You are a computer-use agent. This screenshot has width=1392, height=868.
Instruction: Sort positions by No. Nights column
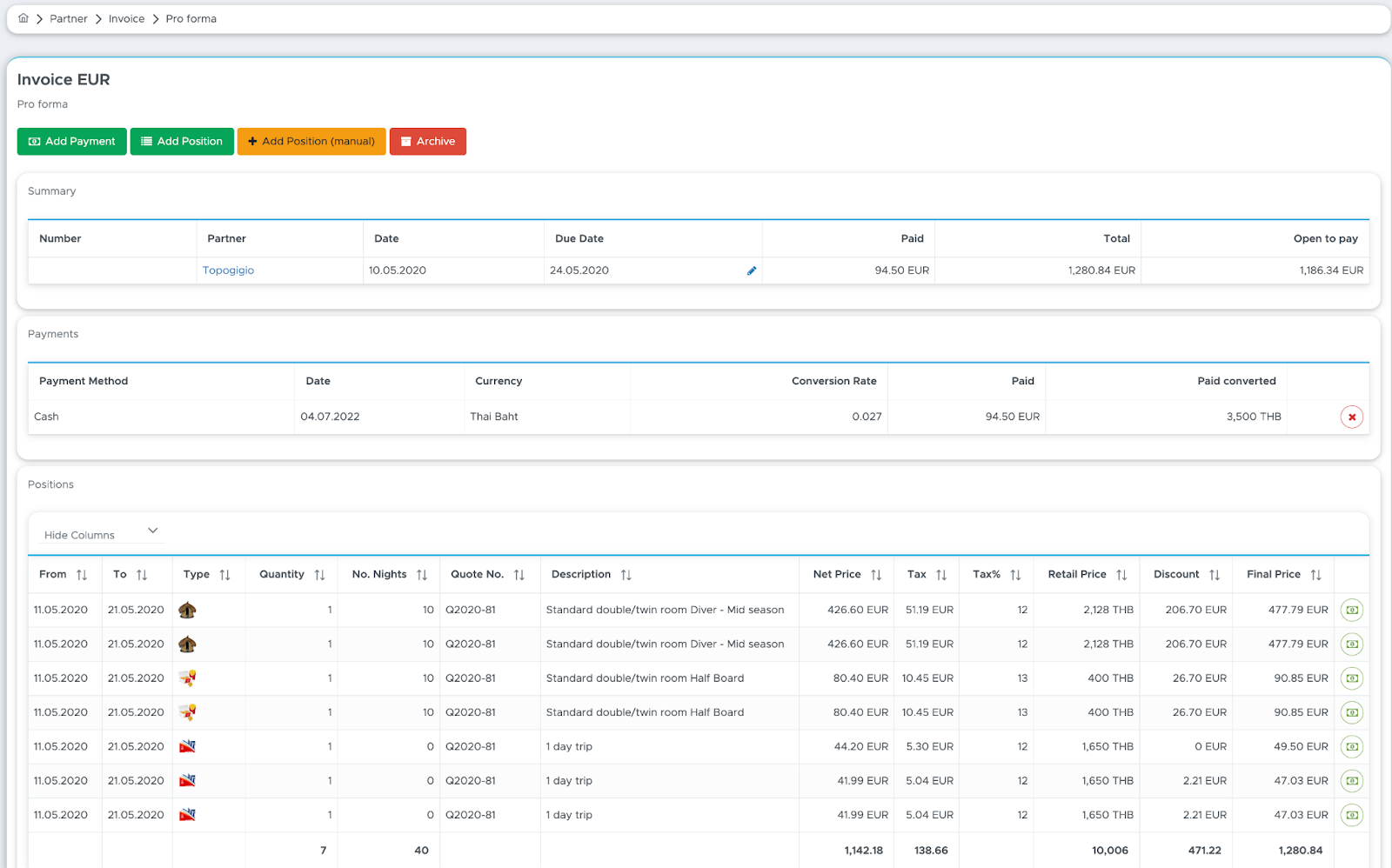point(422,575)
